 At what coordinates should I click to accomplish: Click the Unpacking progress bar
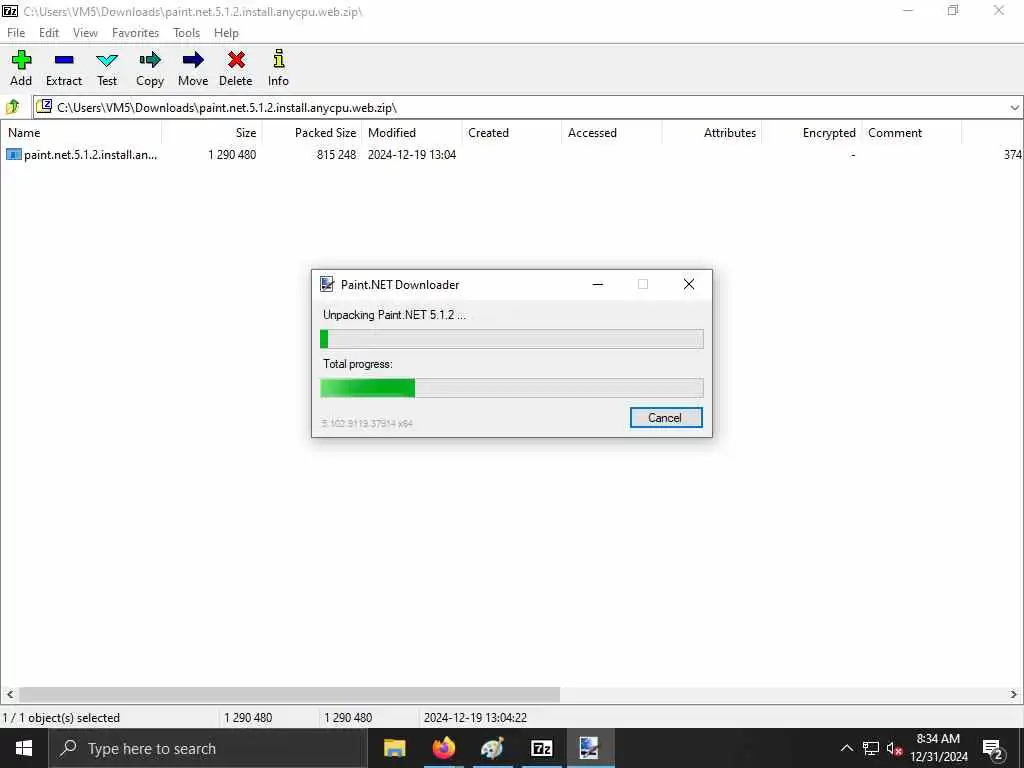point(512,339)
